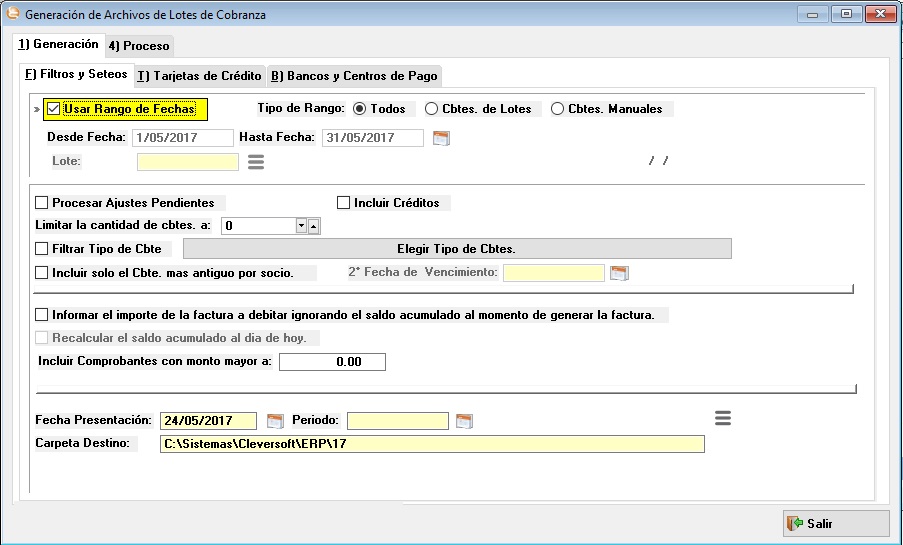Uncheck Usar Rango de Fechas checkbox

coord(54,109)
